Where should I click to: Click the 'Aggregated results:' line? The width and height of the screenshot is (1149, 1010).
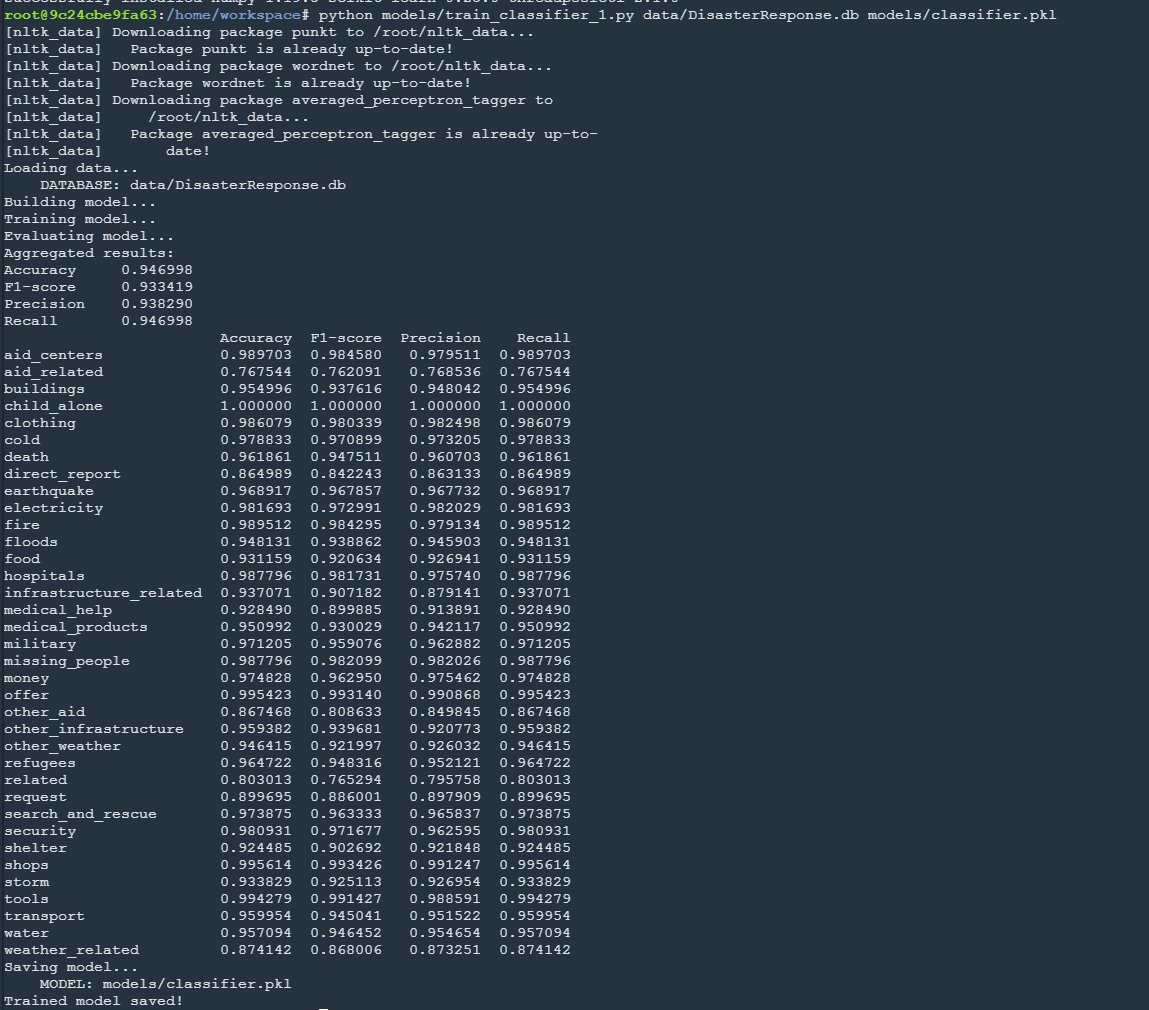coord(89,253)
